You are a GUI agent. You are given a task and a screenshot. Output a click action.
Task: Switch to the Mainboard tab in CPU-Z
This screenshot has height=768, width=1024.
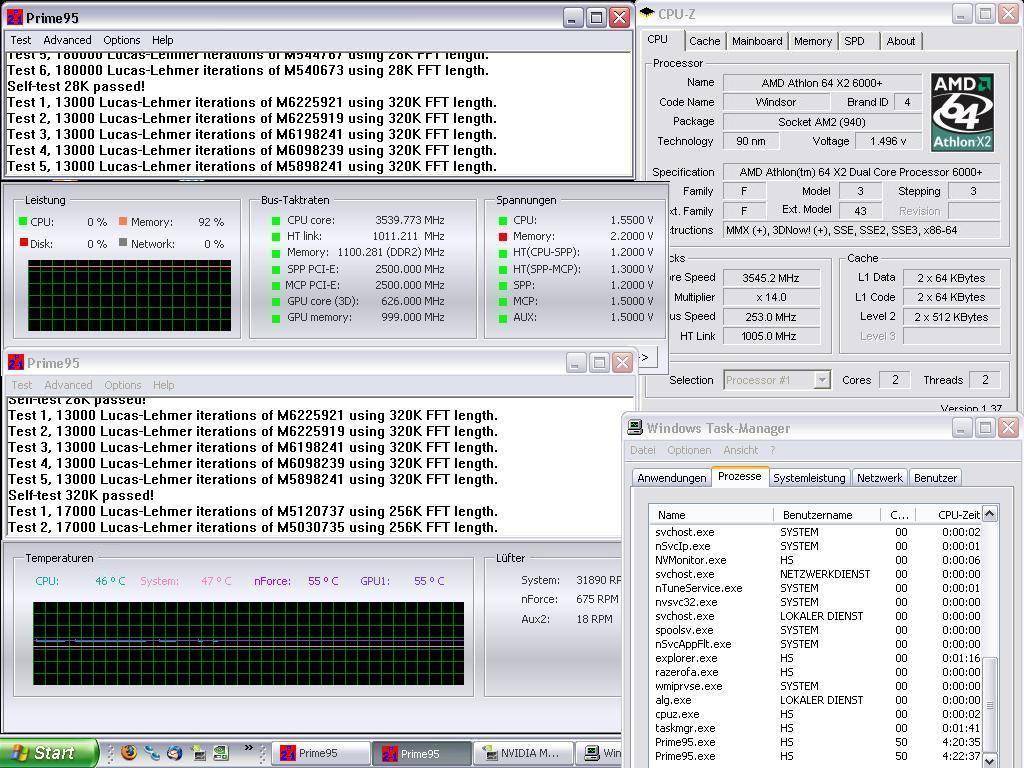757,41
